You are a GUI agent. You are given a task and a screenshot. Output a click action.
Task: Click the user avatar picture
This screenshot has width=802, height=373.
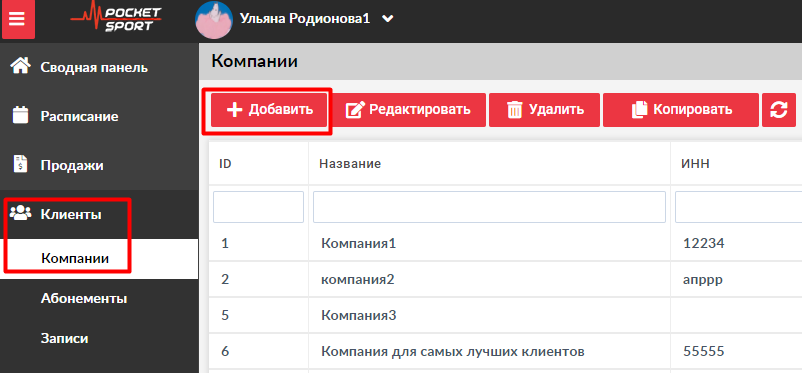click(213, 19)
